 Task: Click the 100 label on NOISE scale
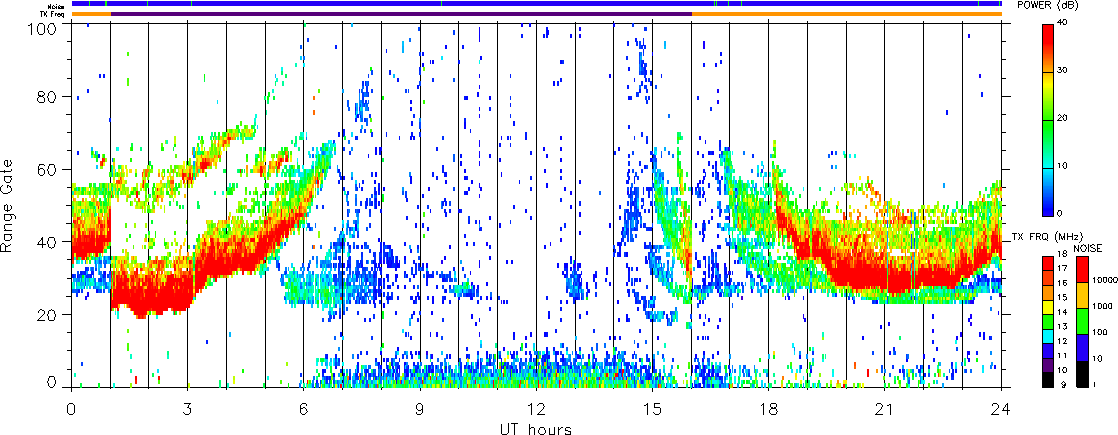[1099, 332]
